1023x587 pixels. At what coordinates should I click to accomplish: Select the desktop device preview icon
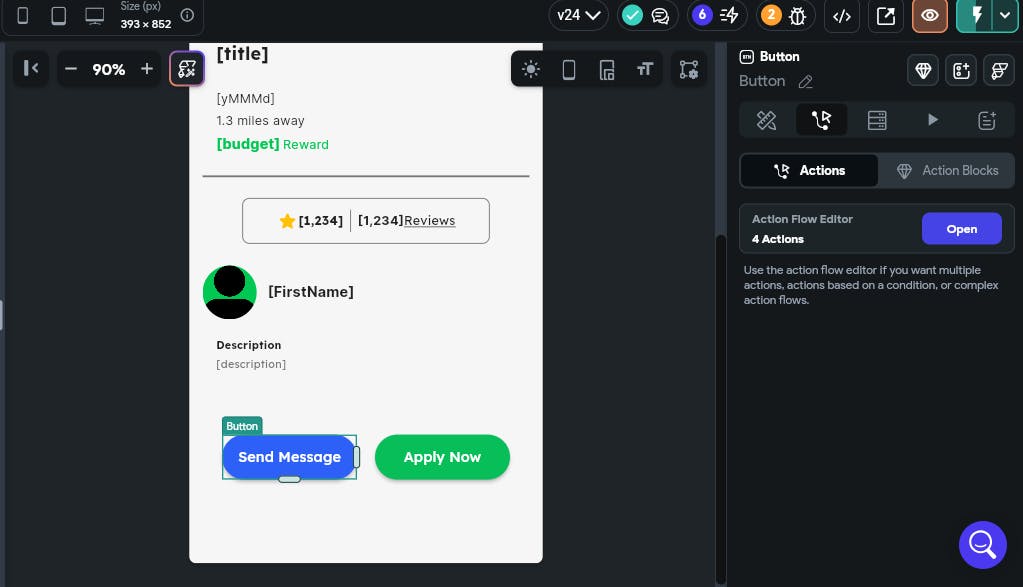tap(95, 16)
